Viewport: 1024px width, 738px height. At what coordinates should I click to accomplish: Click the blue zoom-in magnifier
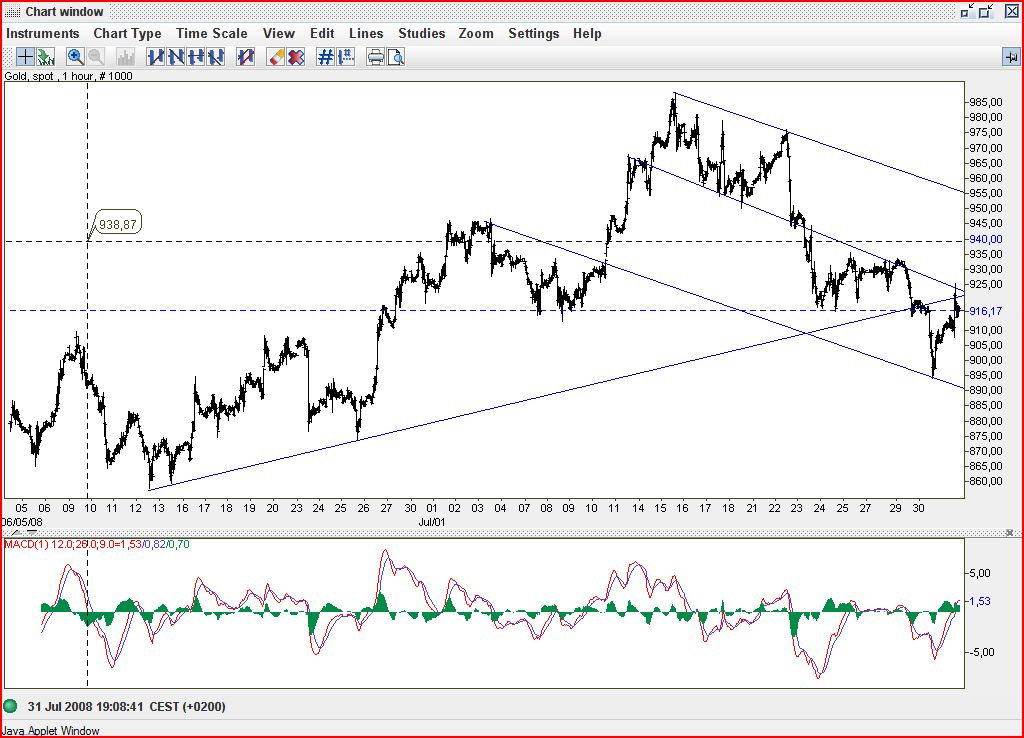75,57
